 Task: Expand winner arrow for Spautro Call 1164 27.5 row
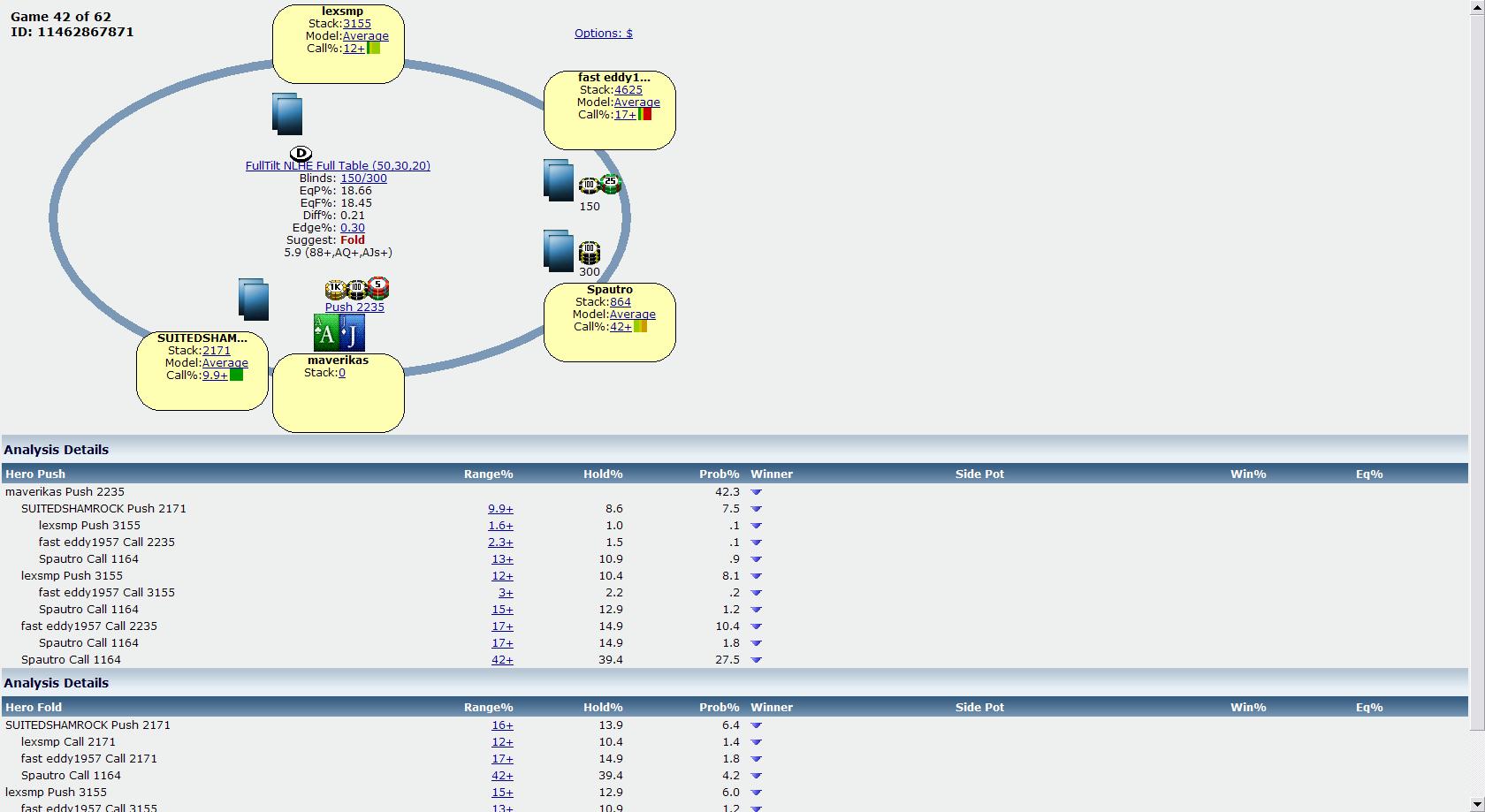(x=756, y=660)
